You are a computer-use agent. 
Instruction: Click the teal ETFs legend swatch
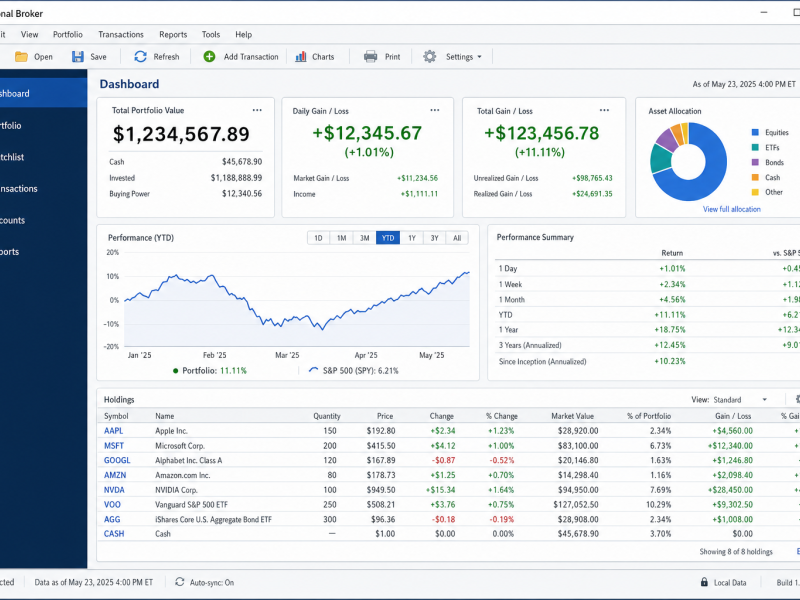coord(755,147)
